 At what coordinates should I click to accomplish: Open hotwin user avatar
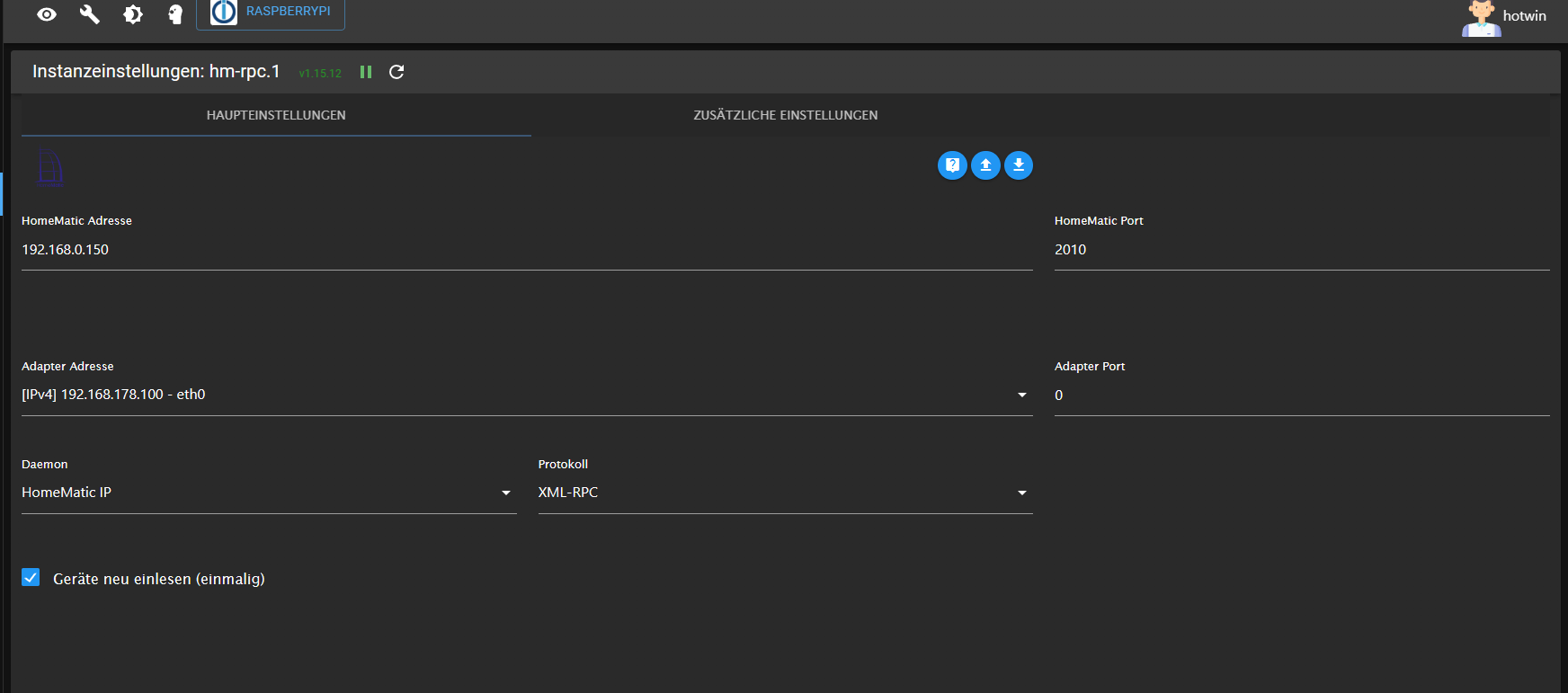pos(1481,17)
